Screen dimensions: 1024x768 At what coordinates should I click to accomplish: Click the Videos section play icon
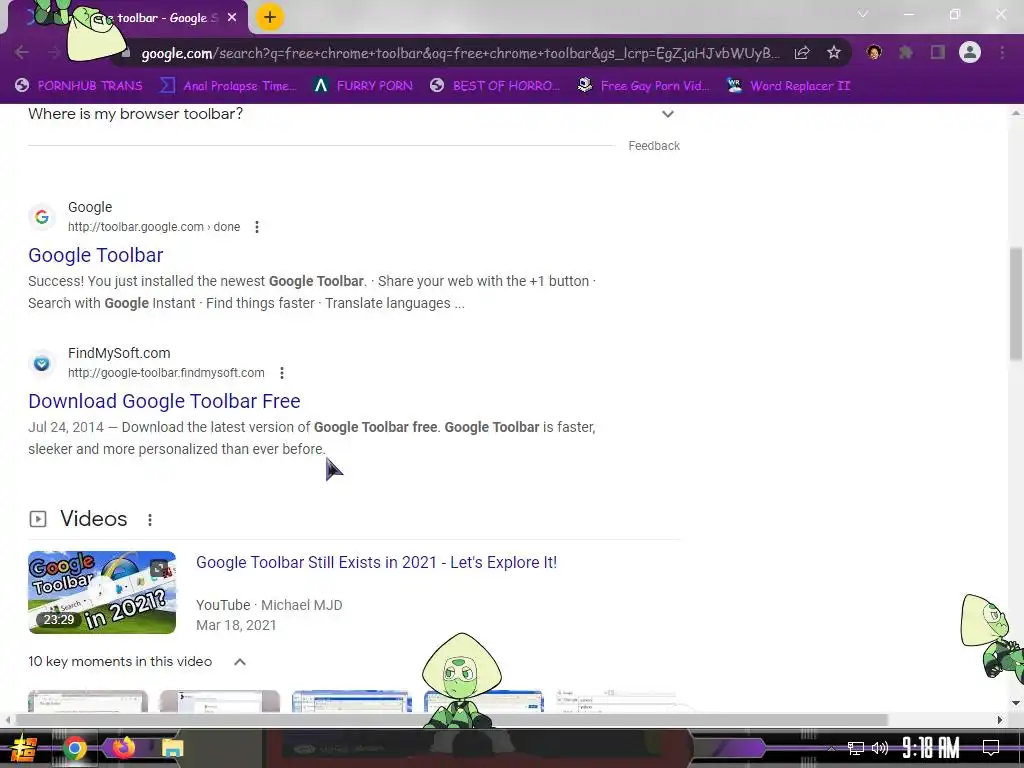point(38,519)
